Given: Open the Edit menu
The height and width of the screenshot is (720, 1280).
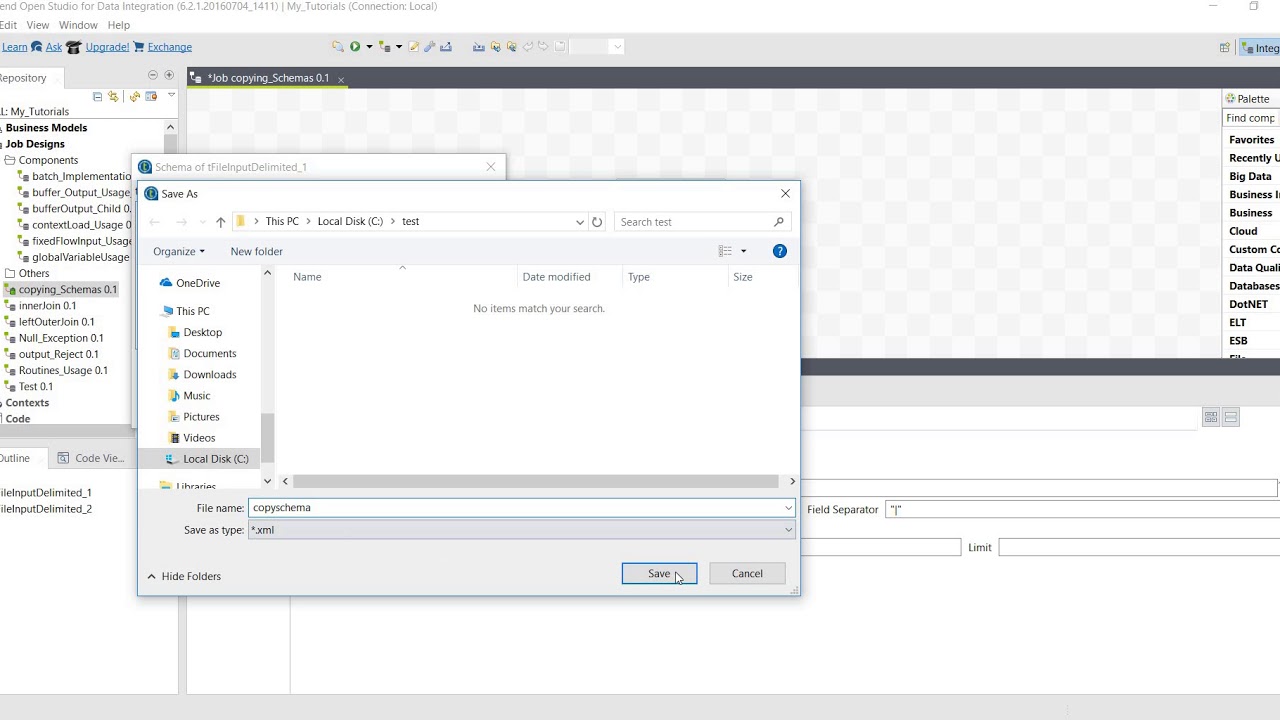Looking at the screenshot, I should coord(7,25).
